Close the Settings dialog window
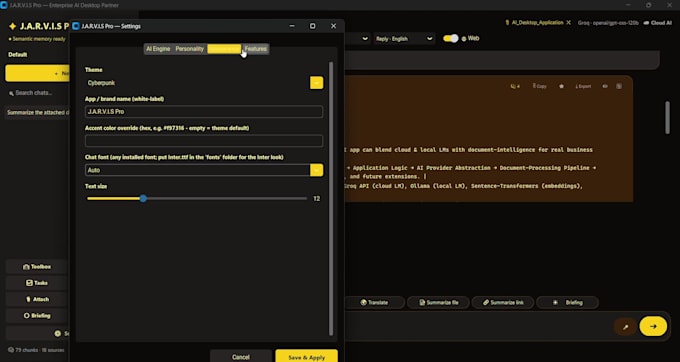Viewport: 680px width, 362px height. [x=333, y=26]
